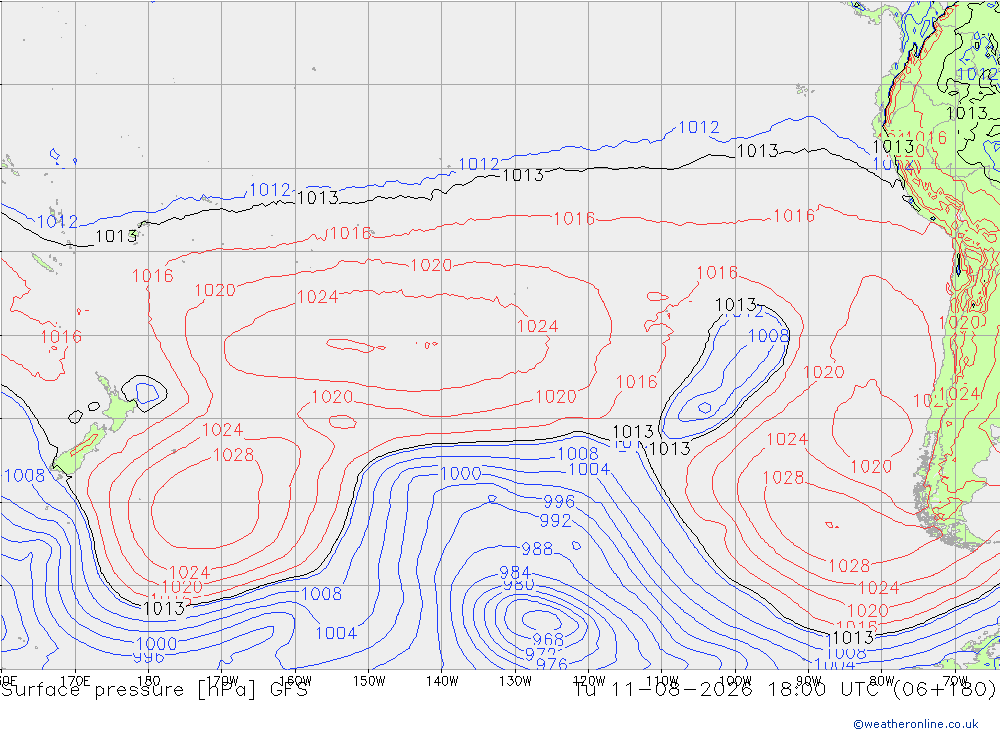Click the 996 isobar label near 125W

point(559,502)
